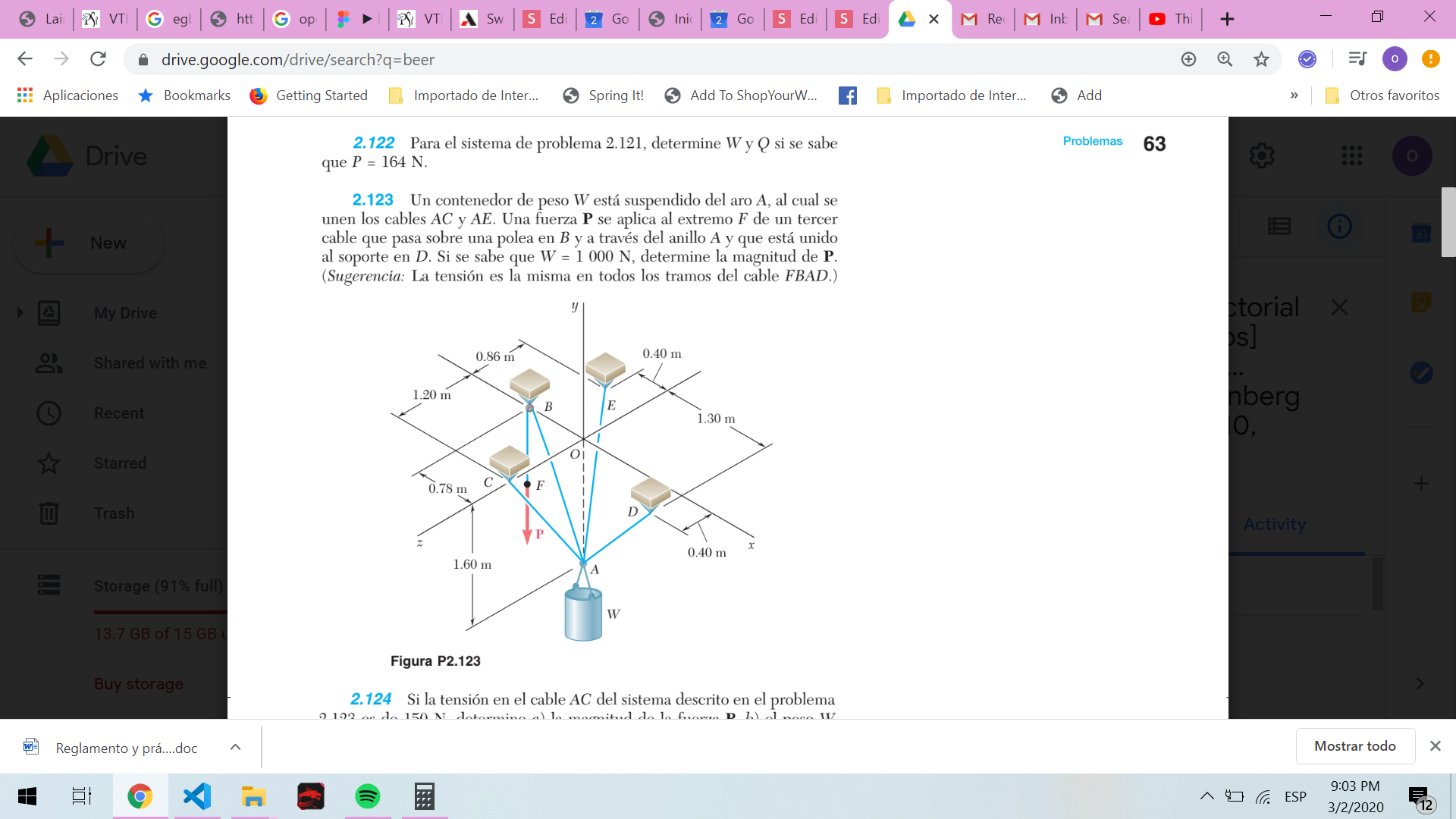Click the browser zoom magnifier icon
The width and height of the screenshot is (1456, 819).
(1225, 59)
